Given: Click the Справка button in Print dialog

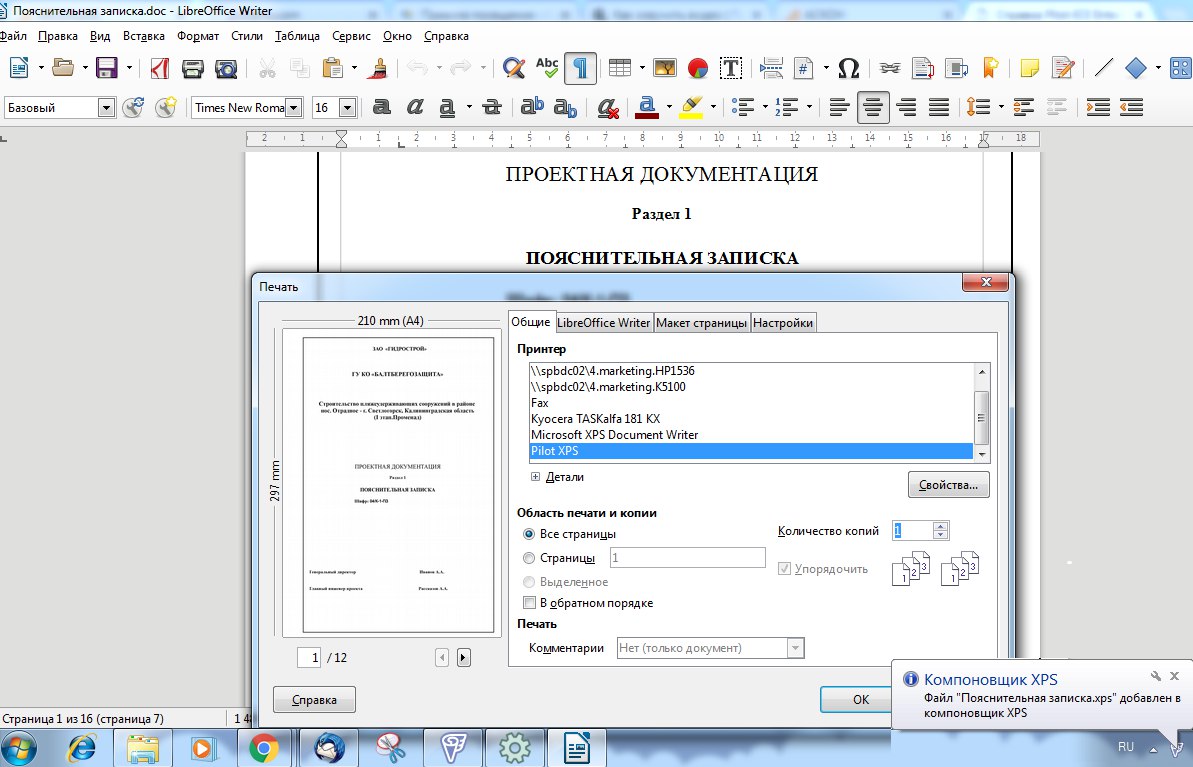Looking at the screenshot, I should click(314, 700).
